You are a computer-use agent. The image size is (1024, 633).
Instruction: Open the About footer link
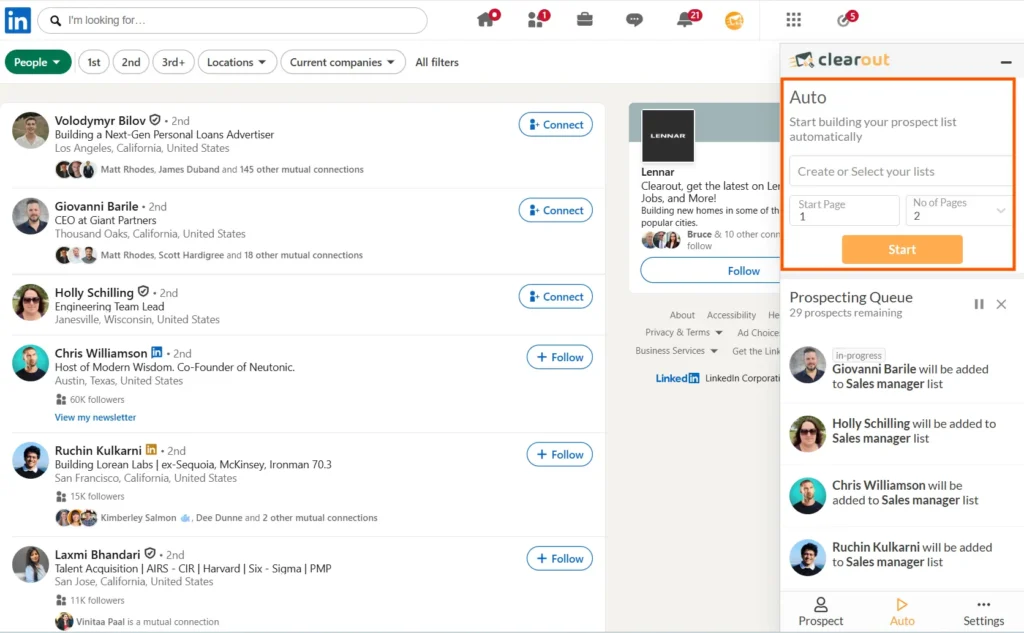coord(682,315)
